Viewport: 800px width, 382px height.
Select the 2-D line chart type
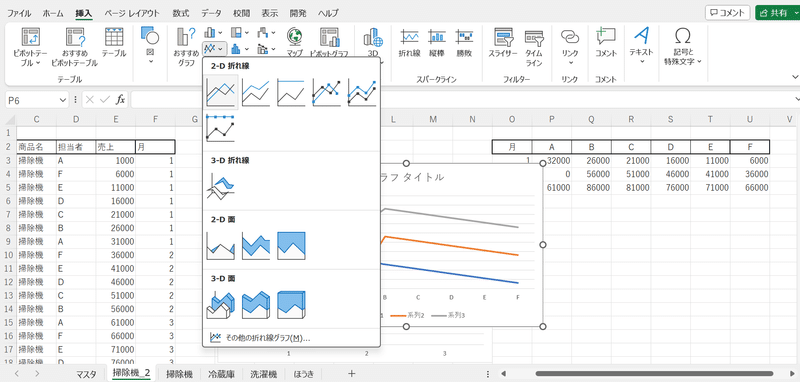[x=220, y=93]
